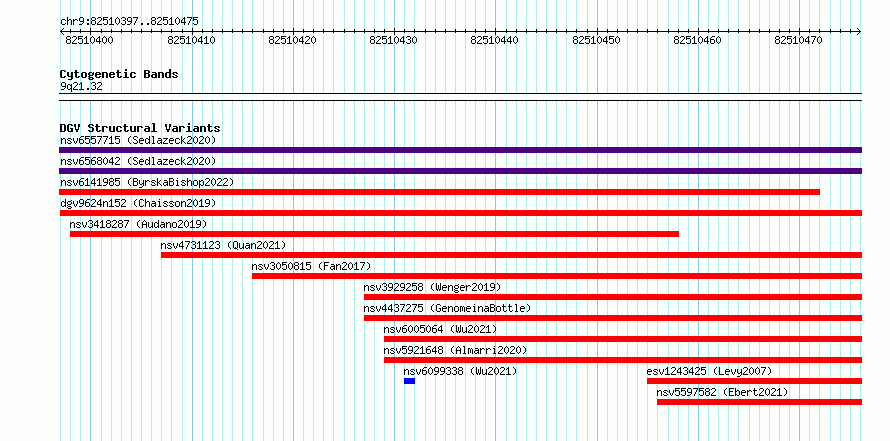The height and width of the screenshot is (441, 890).
Task: Open nsv6005064 (Wu2021) variant label
Action: (x=440, y=329)
